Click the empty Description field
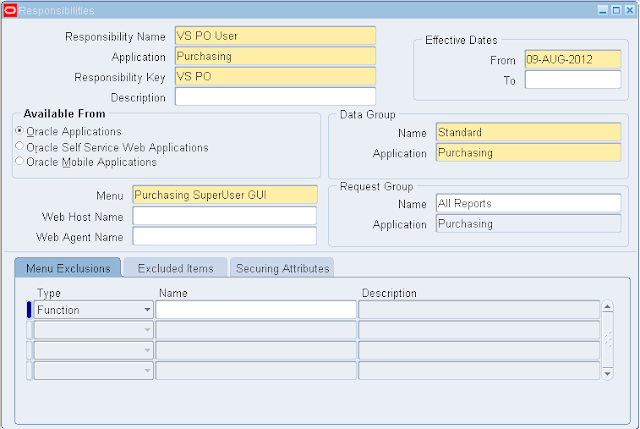 275,97
